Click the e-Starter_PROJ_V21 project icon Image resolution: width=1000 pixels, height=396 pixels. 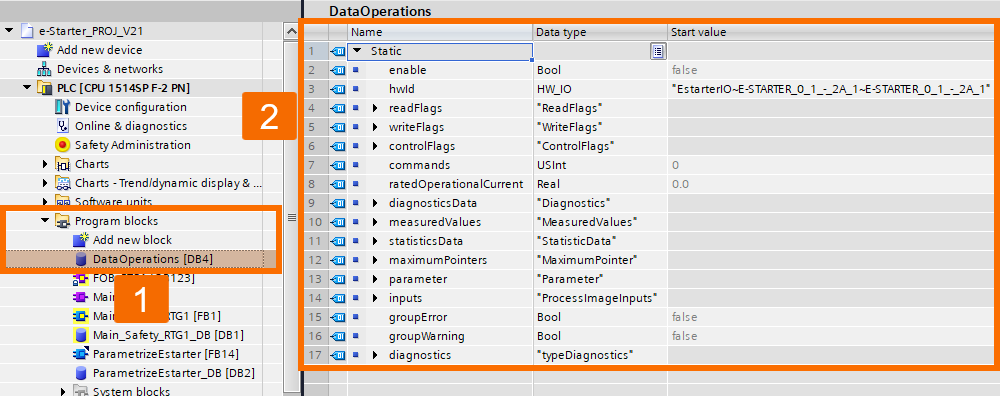click(x=26, y=31)
